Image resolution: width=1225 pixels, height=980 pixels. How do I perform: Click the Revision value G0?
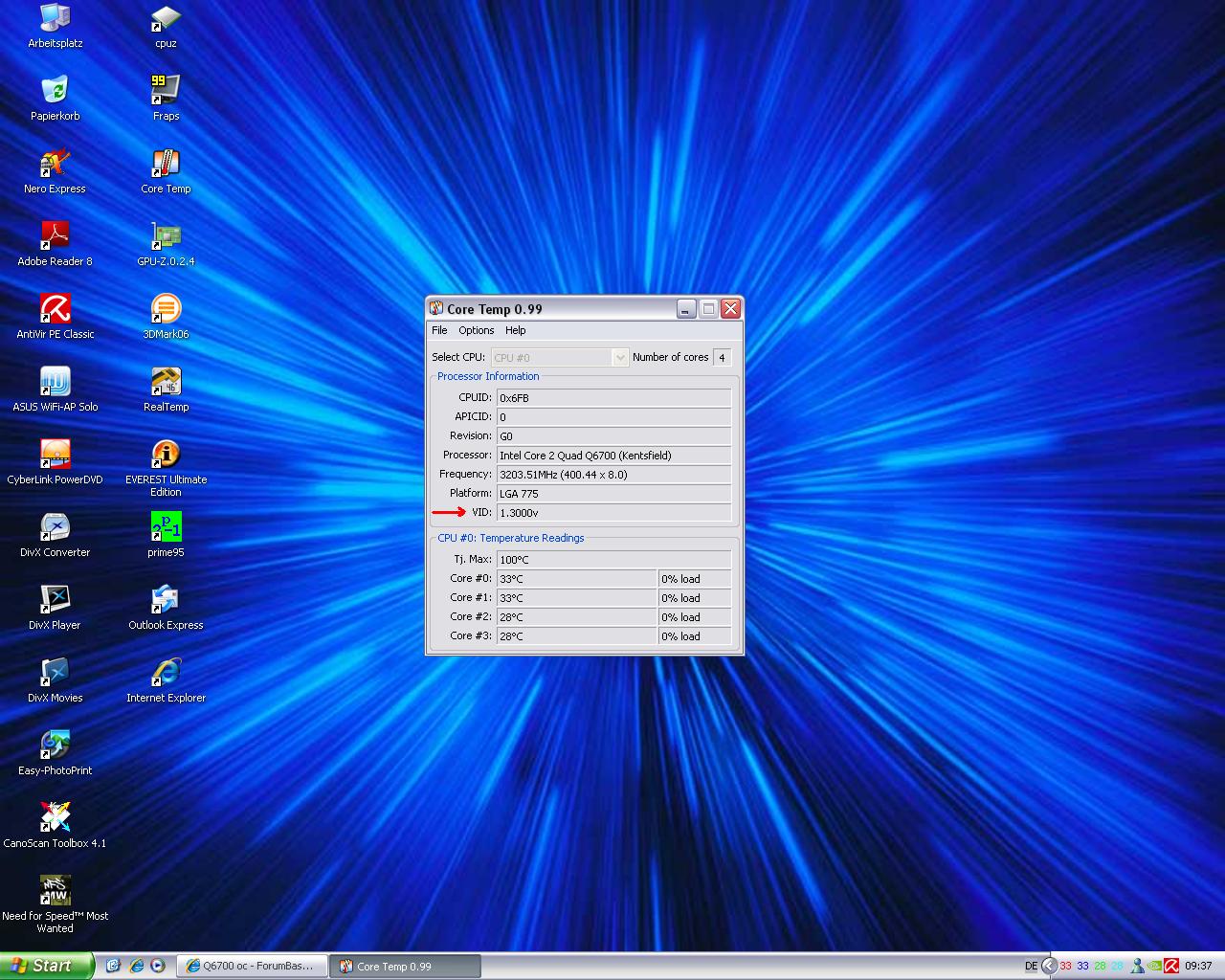click(x=614, y=436)
